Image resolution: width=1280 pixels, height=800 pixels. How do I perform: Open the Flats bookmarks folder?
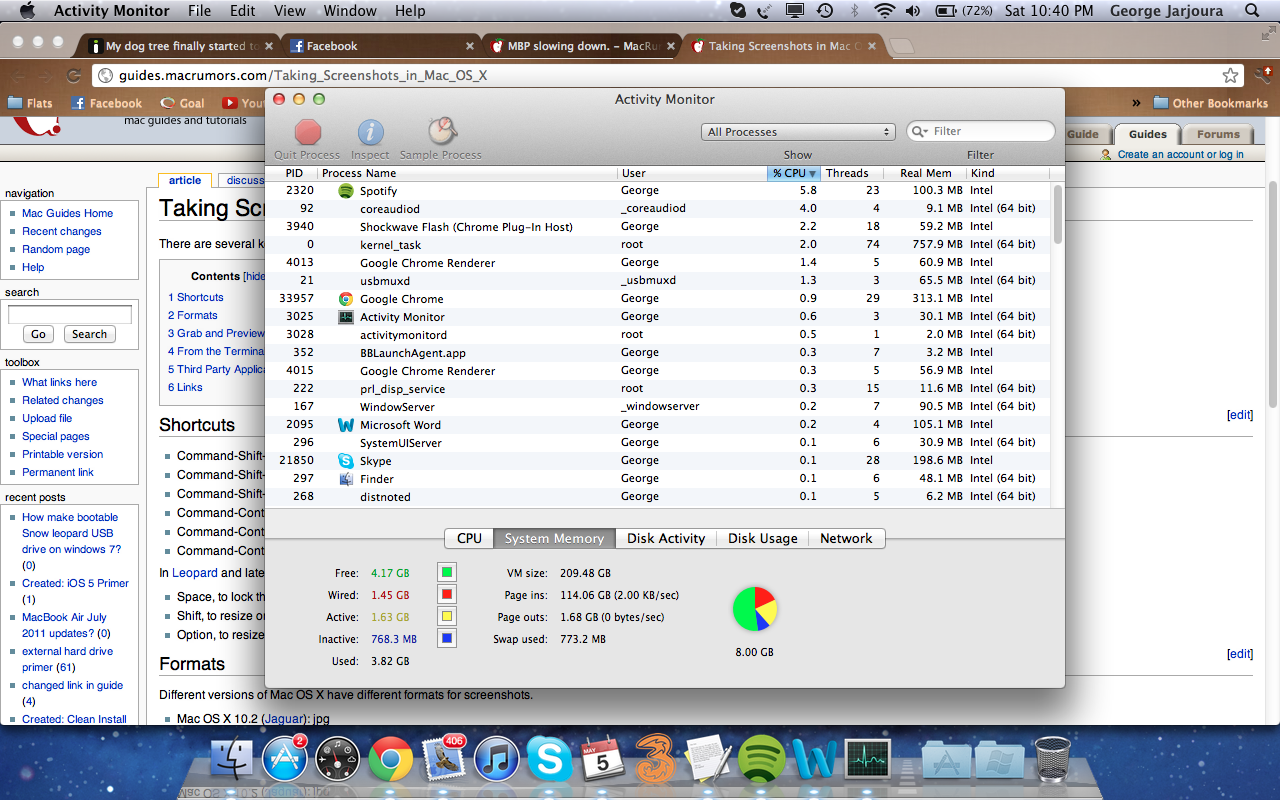point(30,103)
